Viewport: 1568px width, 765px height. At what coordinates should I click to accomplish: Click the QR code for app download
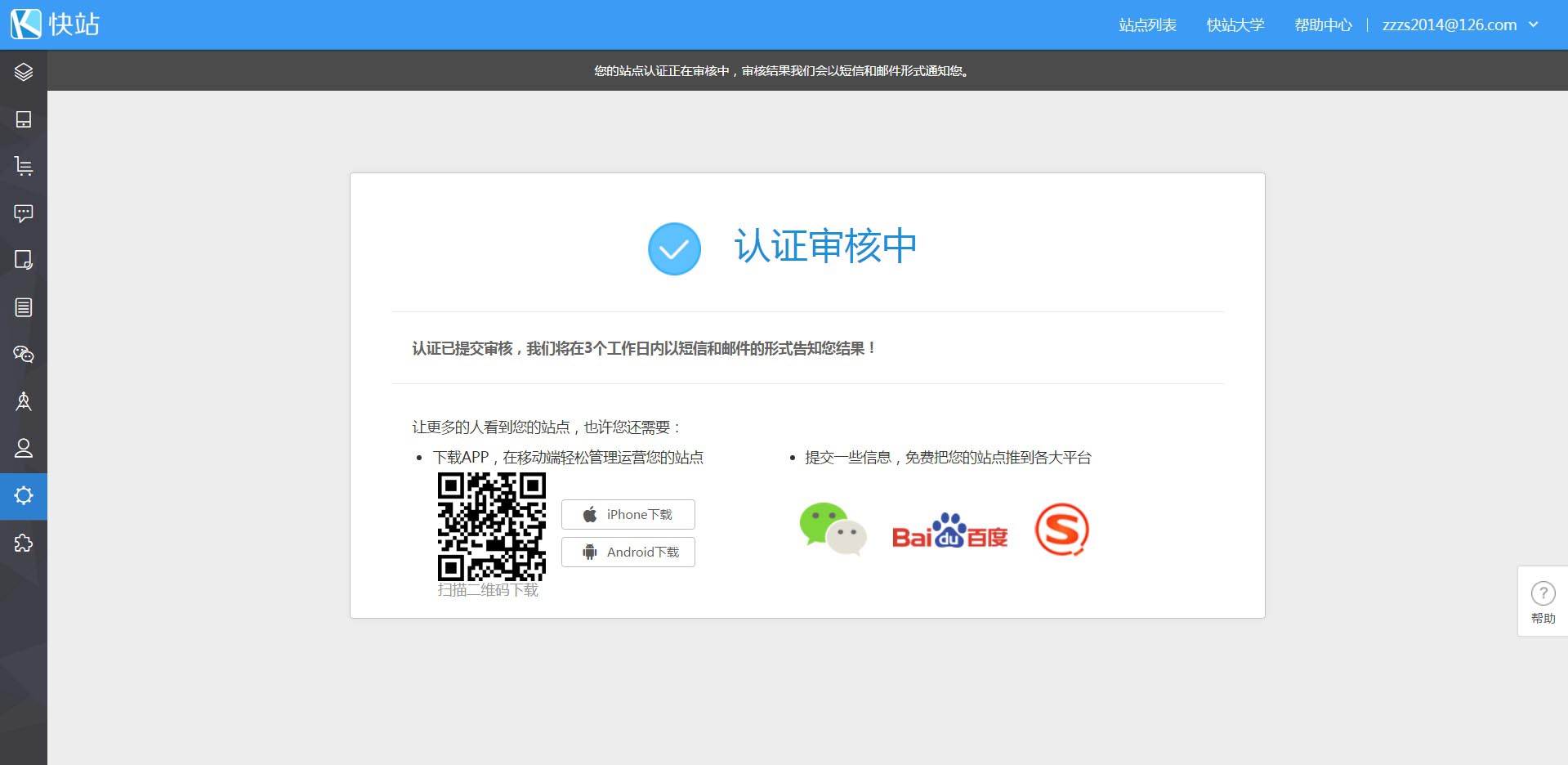coord(491,526)
